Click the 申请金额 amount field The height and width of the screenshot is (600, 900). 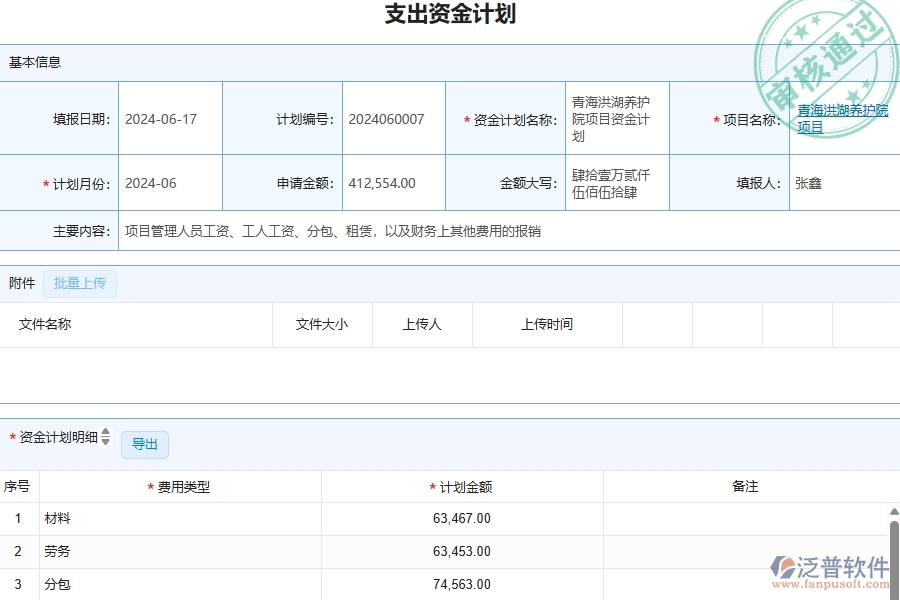point(393,182)
